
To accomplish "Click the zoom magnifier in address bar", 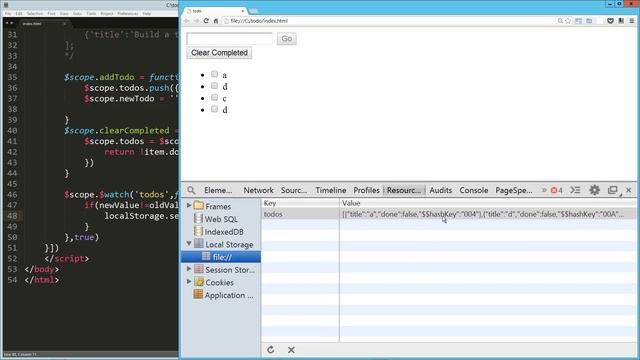I will (560, 21).
